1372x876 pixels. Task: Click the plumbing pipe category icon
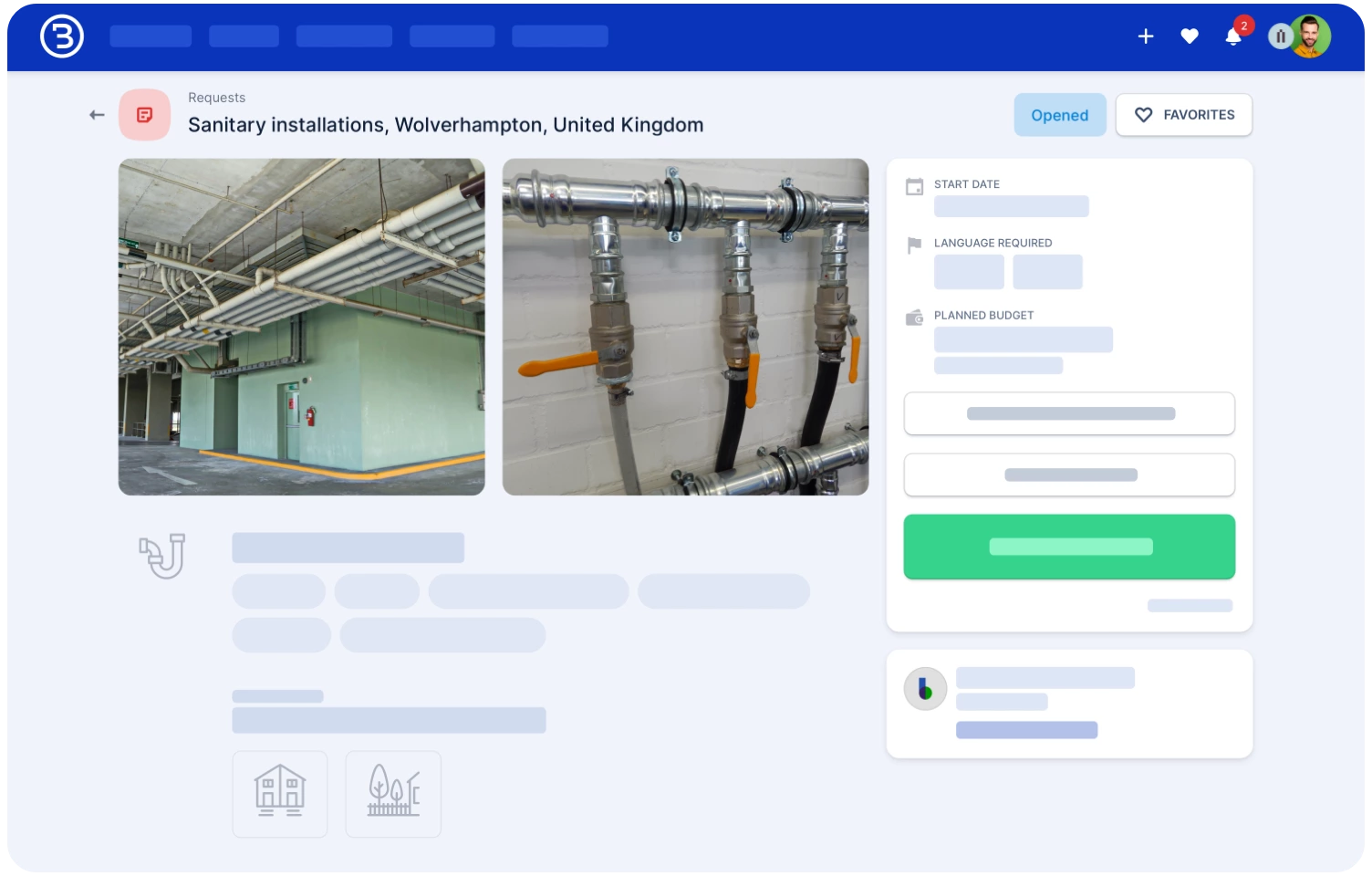coord(162,556)
